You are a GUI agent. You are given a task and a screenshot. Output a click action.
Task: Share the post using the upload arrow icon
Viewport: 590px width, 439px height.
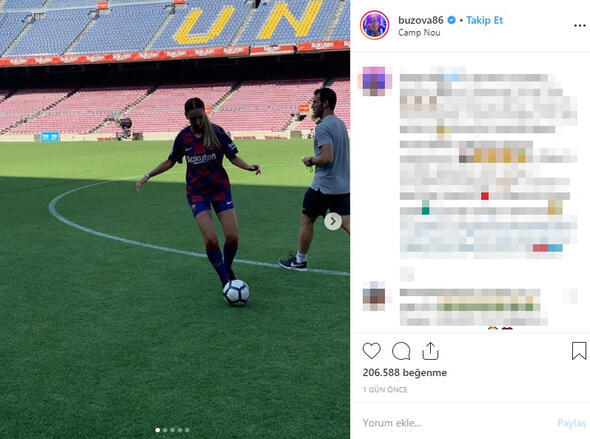pyautogui.click(x=430, y=351)
